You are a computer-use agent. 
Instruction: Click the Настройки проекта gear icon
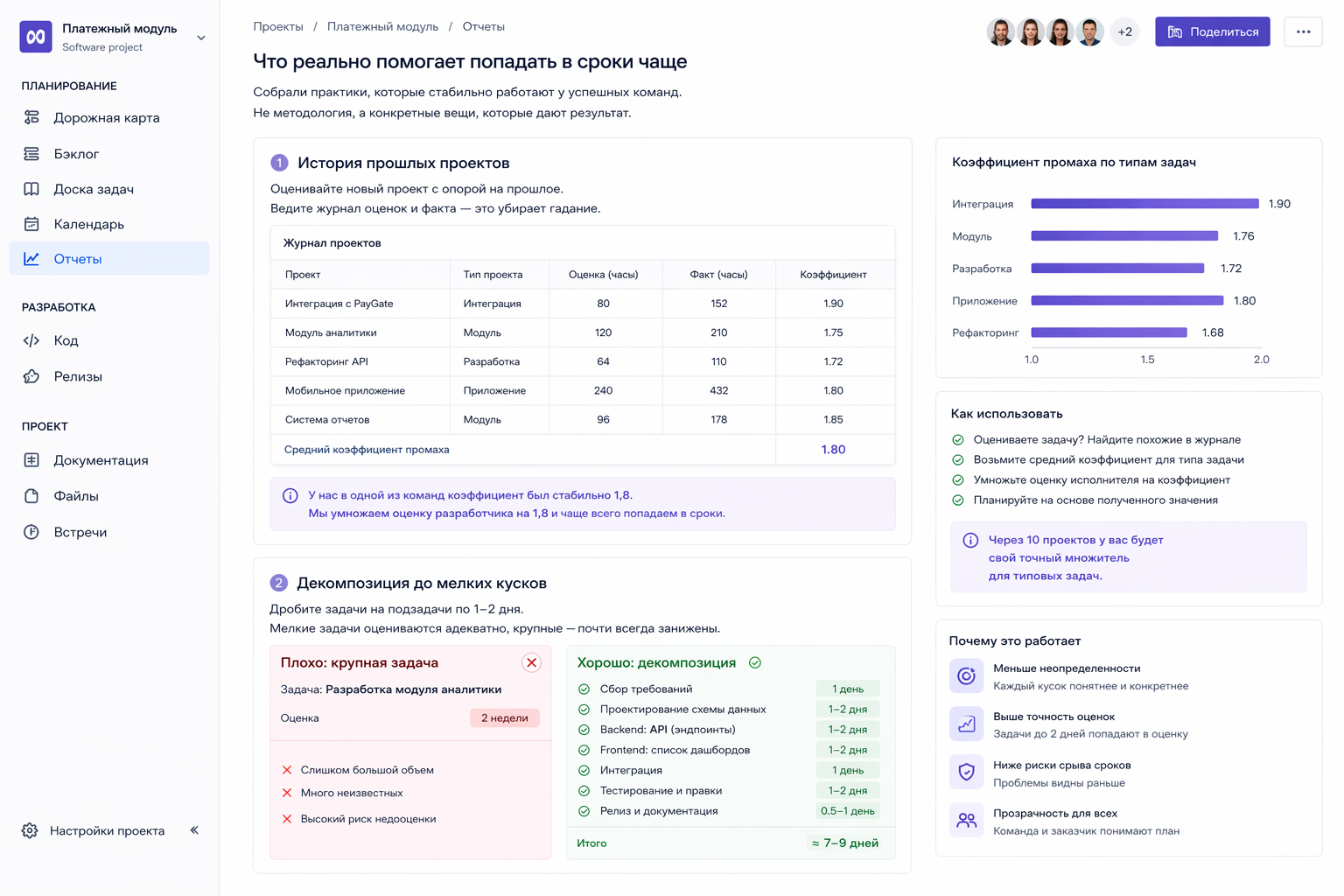pos(30,830)
